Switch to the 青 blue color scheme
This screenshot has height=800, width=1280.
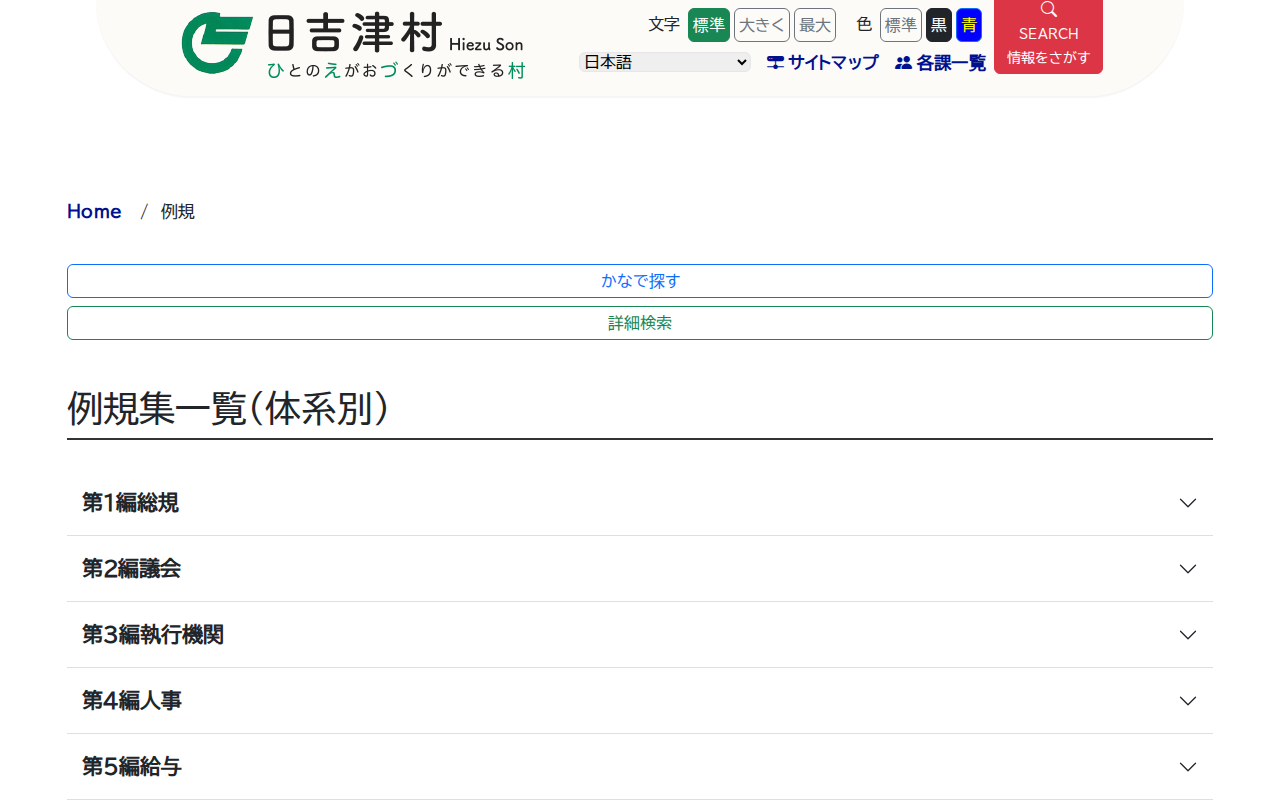(x=969, y=25)
